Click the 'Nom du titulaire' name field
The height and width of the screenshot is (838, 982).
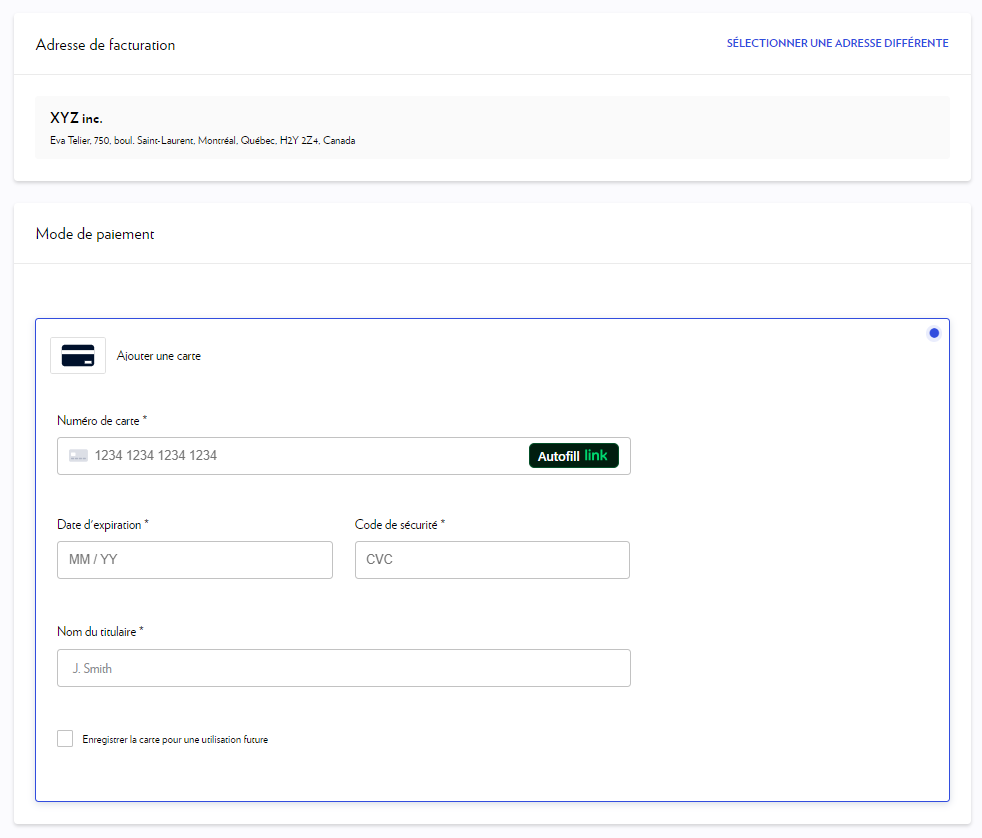(x=343, y=668)
